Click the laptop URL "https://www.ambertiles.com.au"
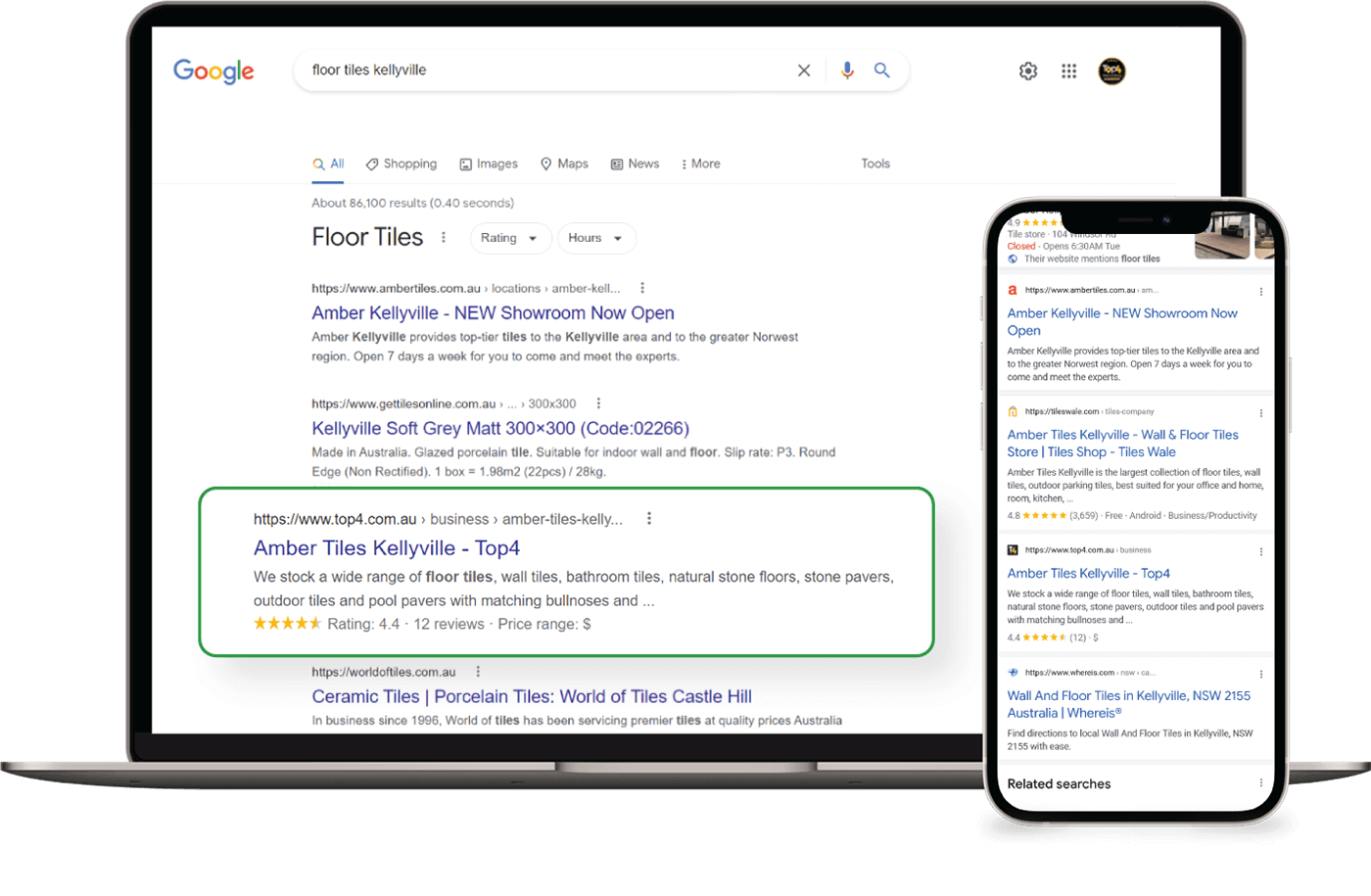Image resolution: width=1371 pixels, height=896 pixels. click(396, 288)
